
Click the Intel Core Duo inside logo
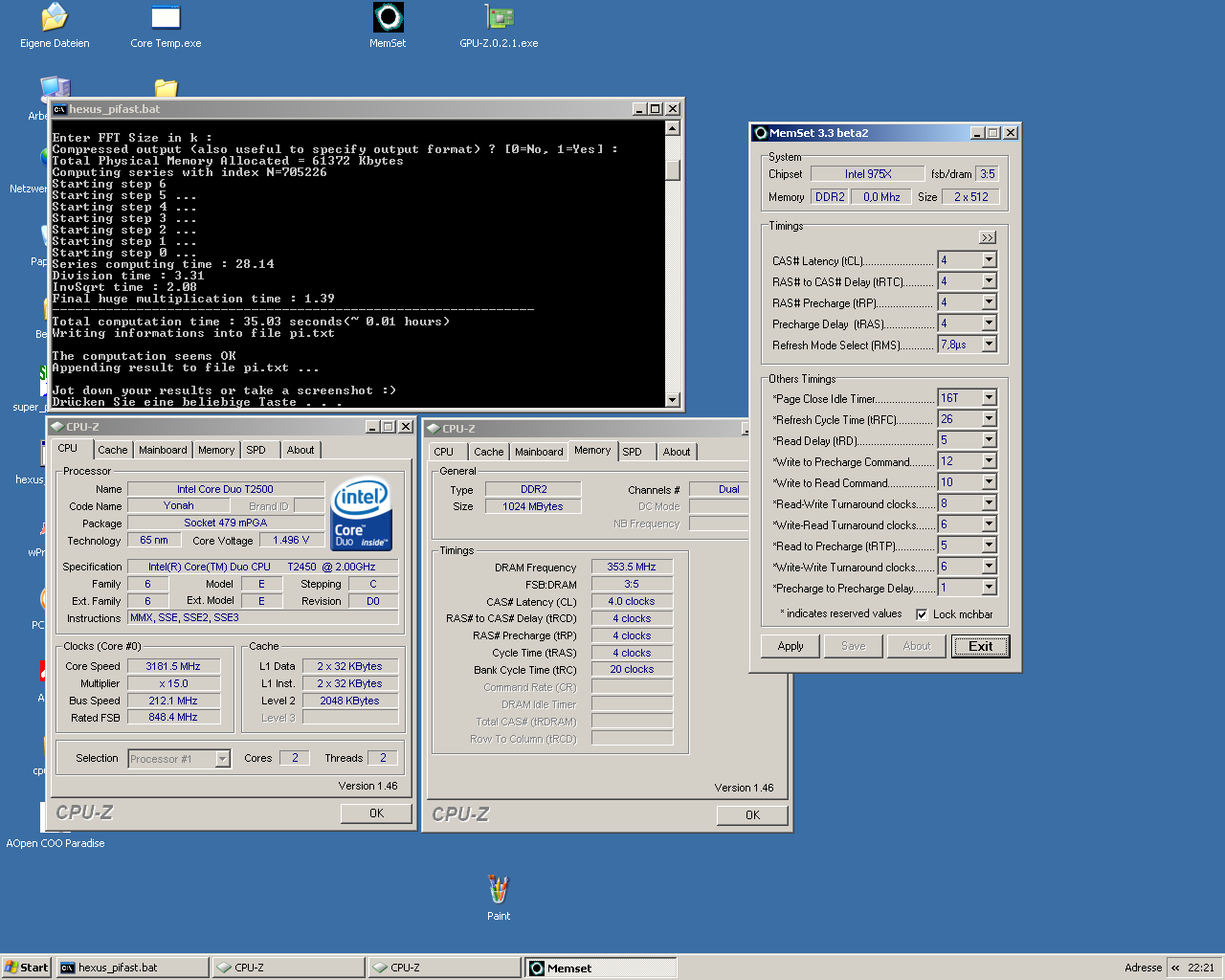[x=361, y=515]
